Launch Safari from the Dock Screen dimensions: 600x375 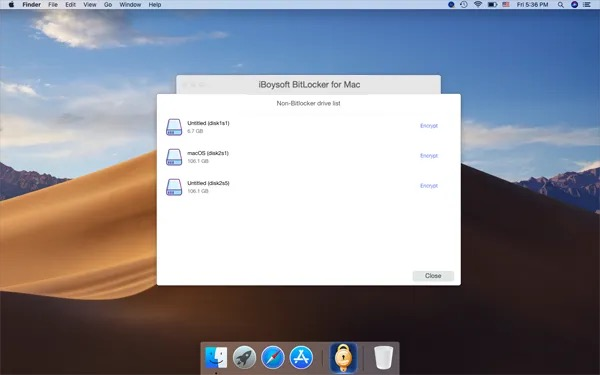coord(273,357)
